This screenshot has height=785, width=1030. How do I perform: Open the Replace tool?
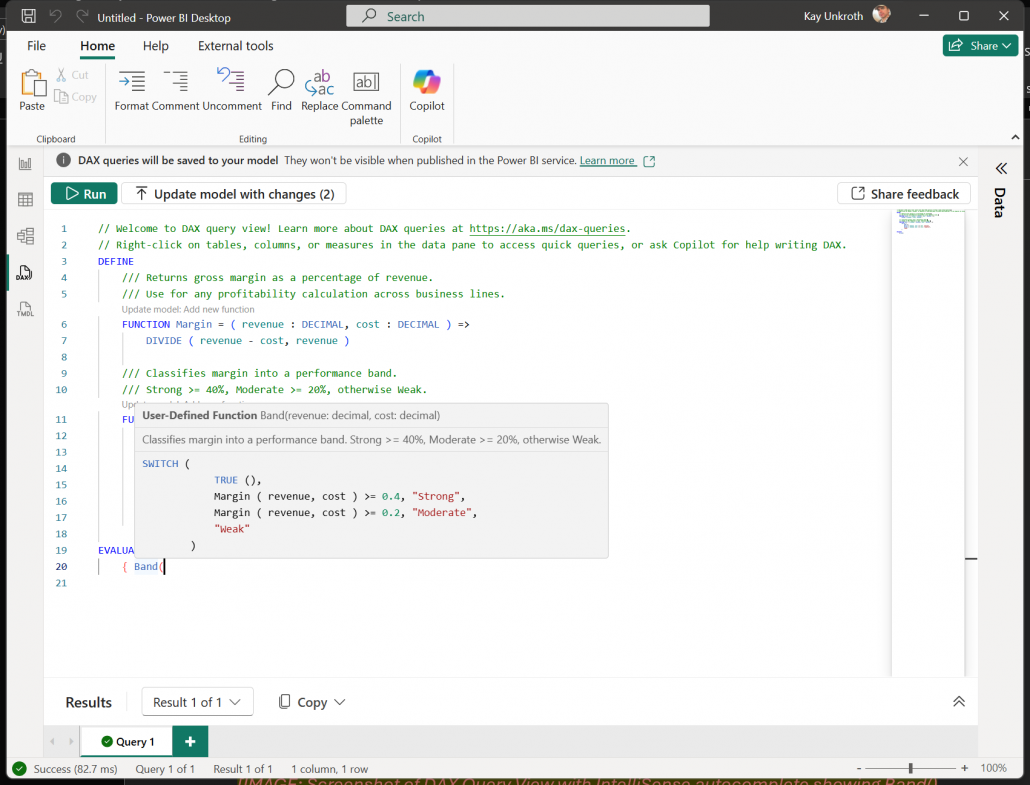319,83
